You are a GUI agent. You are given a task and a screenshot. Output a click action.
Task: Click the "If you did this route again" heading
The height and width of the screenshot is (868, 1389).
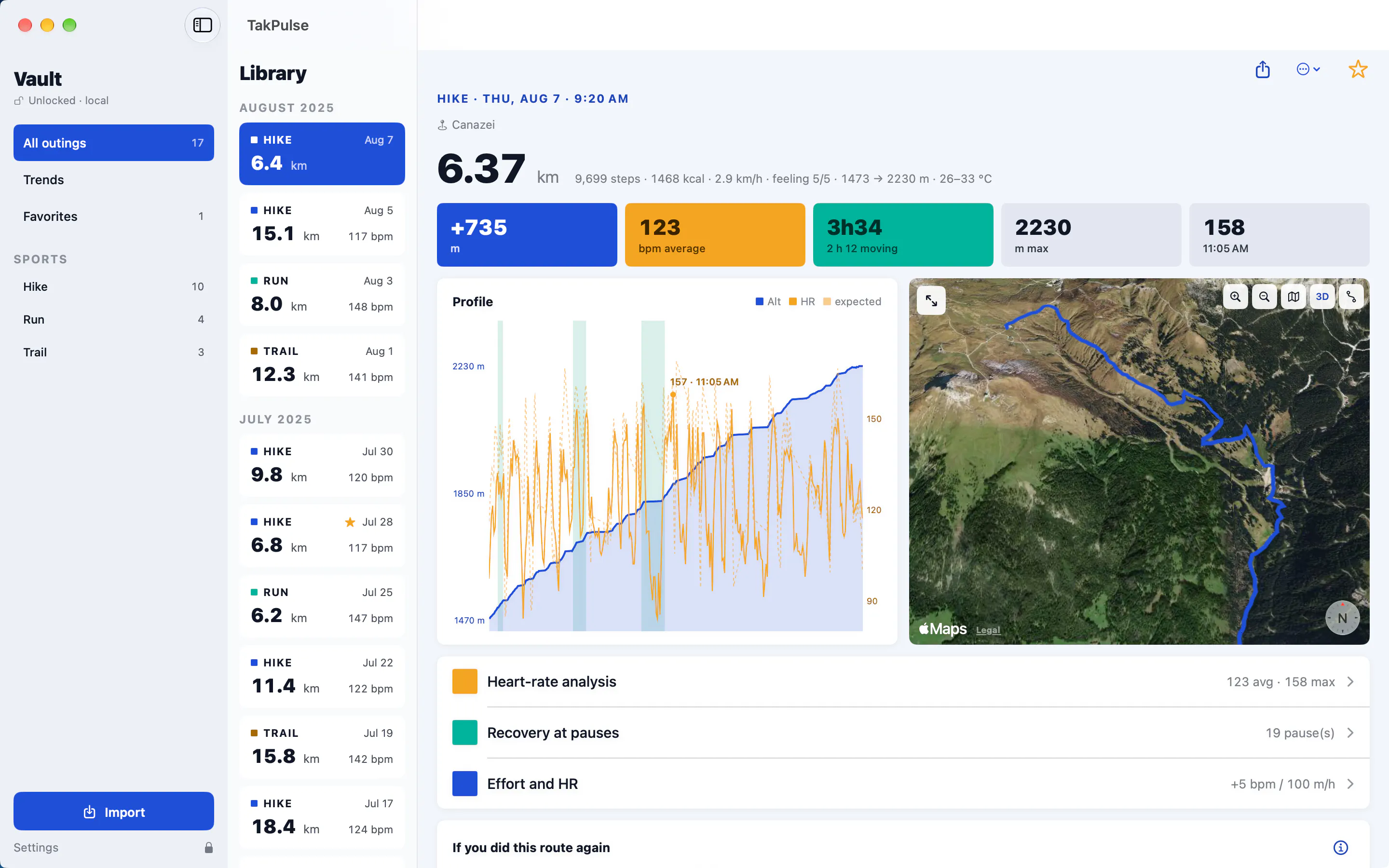pos(531,847)
